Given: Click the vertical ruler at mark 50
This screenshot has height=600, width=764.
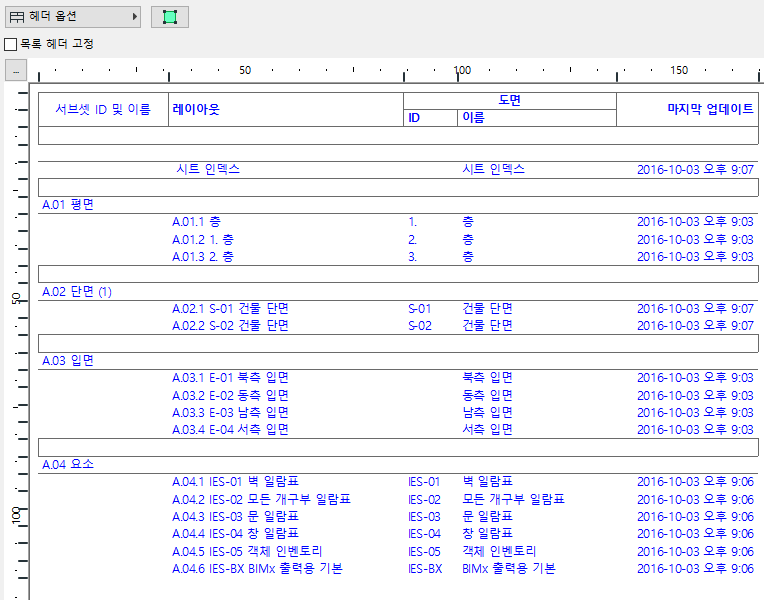Looking at the screenshot, I should pos(16,298).
